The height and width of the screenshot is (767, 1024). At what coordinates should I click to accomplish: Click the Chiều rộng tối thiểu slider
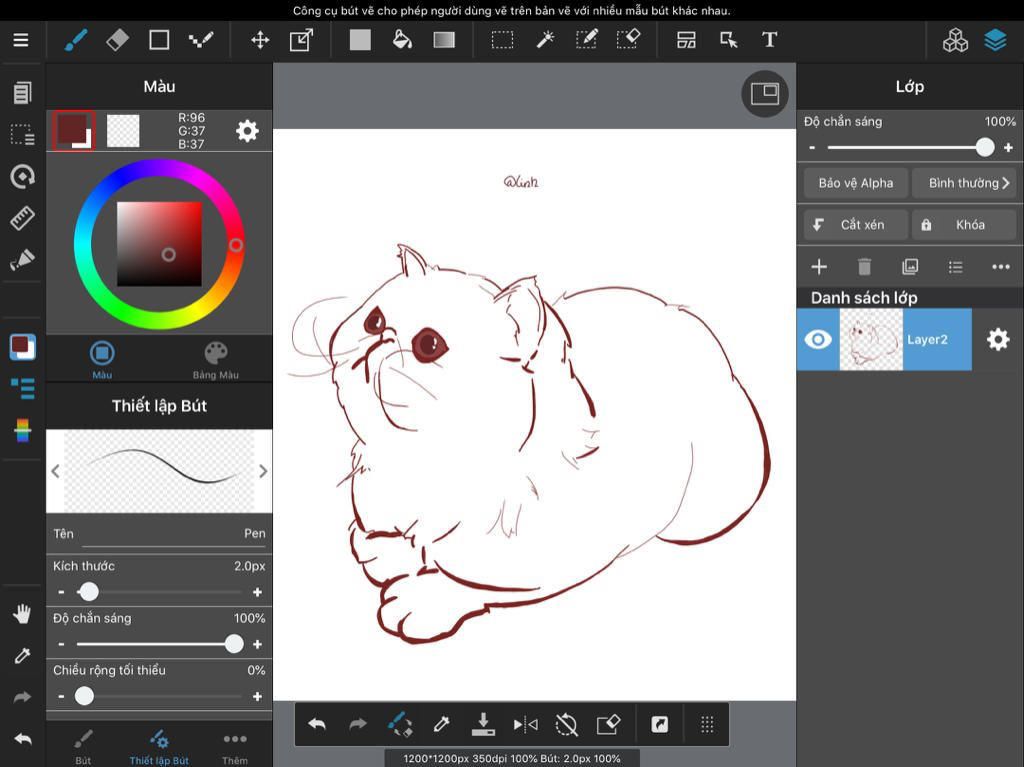[159, 696]
